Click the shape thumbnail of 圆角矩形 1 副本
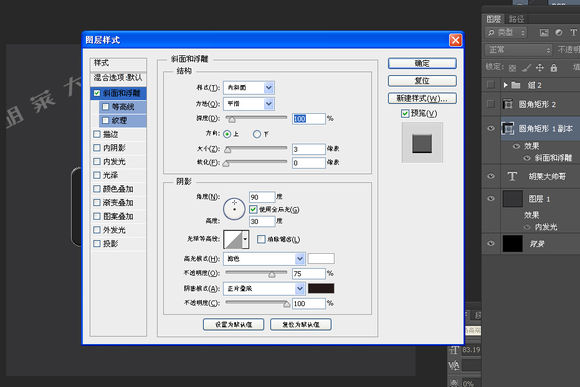This screenshot has height=387, width=580. tap(508, 128)
